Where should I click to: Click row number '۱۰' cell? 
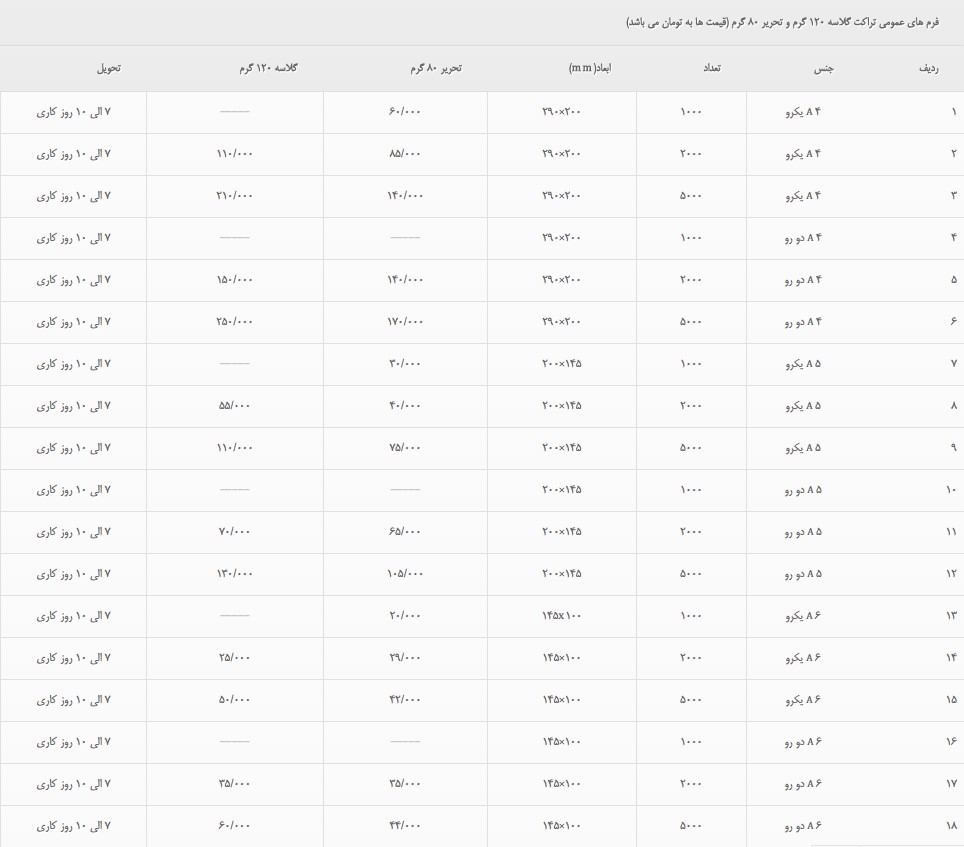tap(951, 490)
